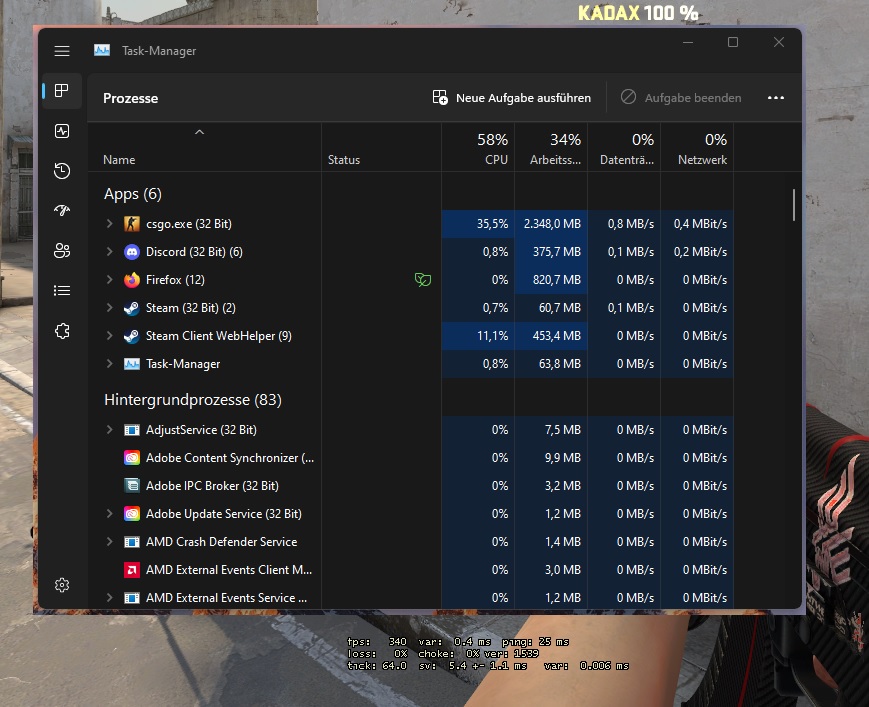Sort by Datenträger column header

click(x=625, y=148)
